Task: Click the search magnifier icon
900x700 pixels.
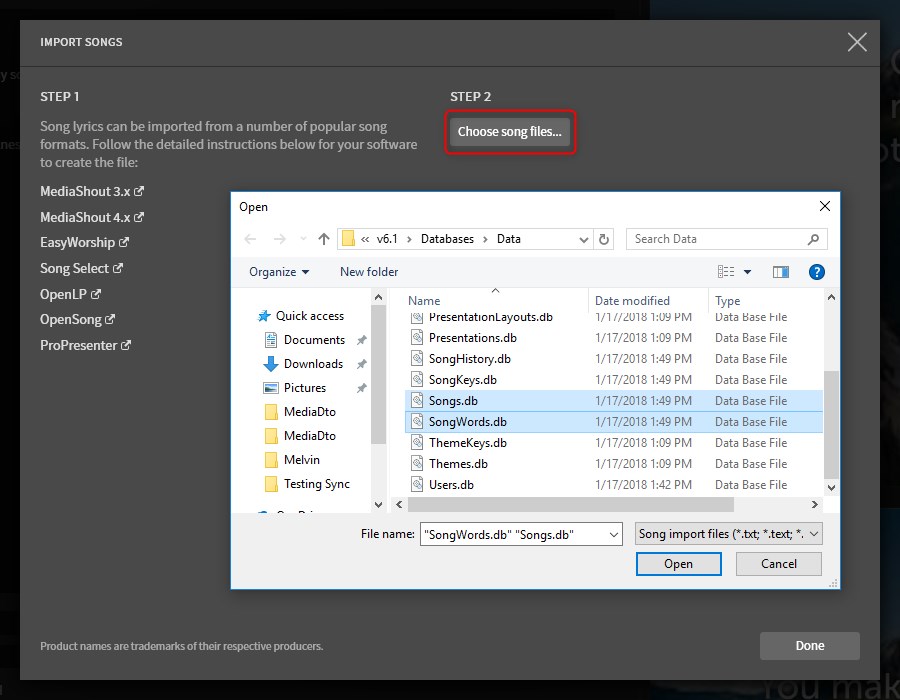Action: click(813, 239)
